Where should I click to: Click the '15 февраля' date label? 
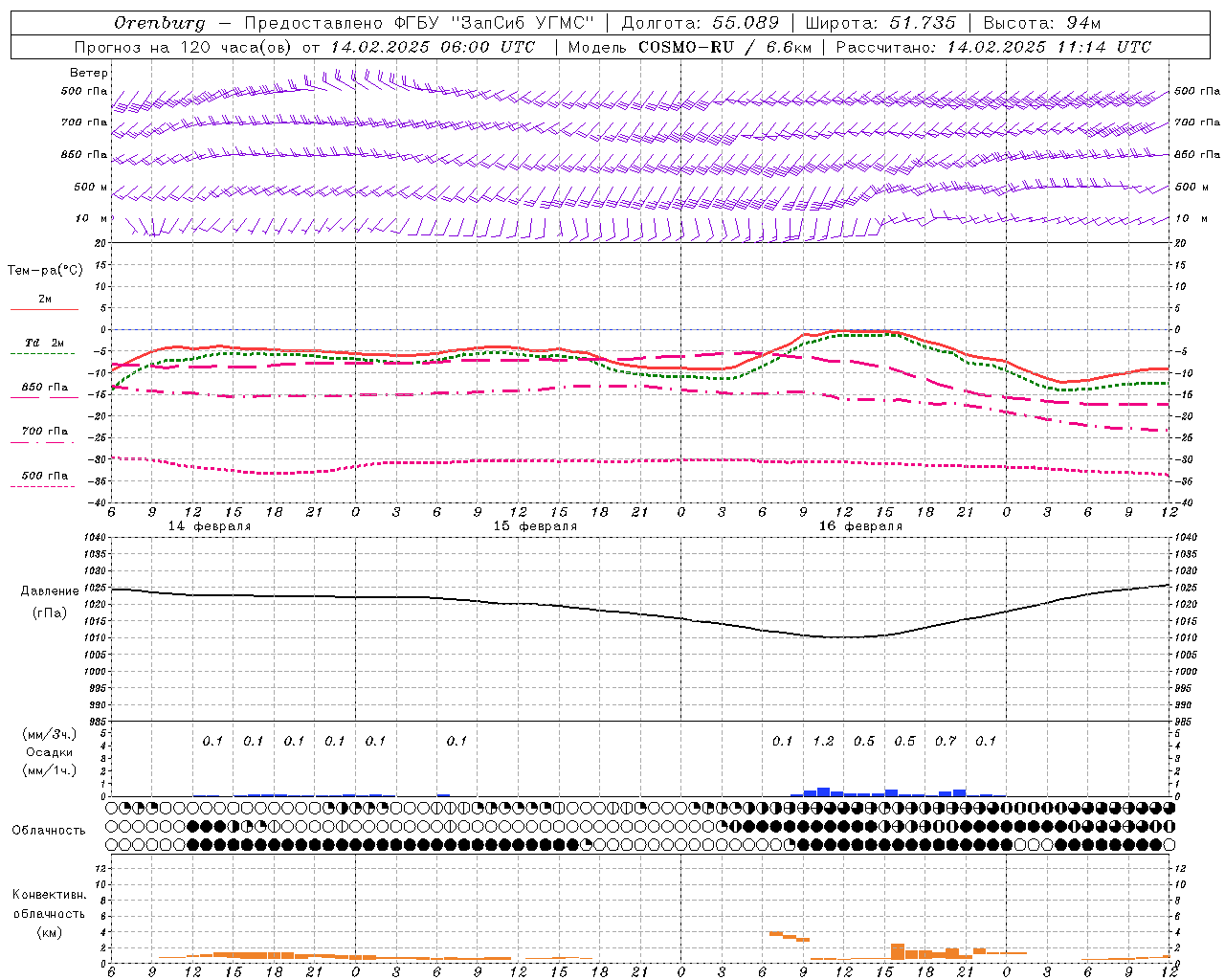click(x=535, y=526)
